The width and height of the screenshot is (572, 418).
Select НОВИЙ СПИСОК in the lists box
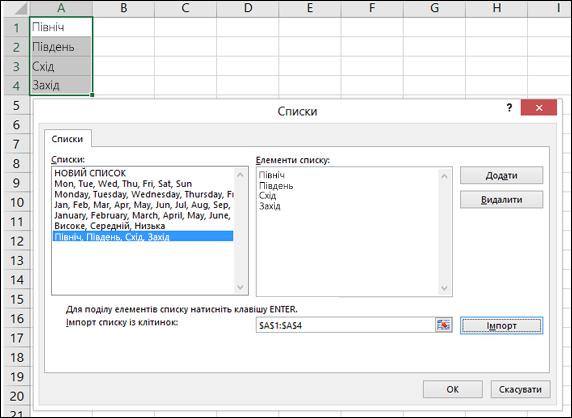coord(143,173)
